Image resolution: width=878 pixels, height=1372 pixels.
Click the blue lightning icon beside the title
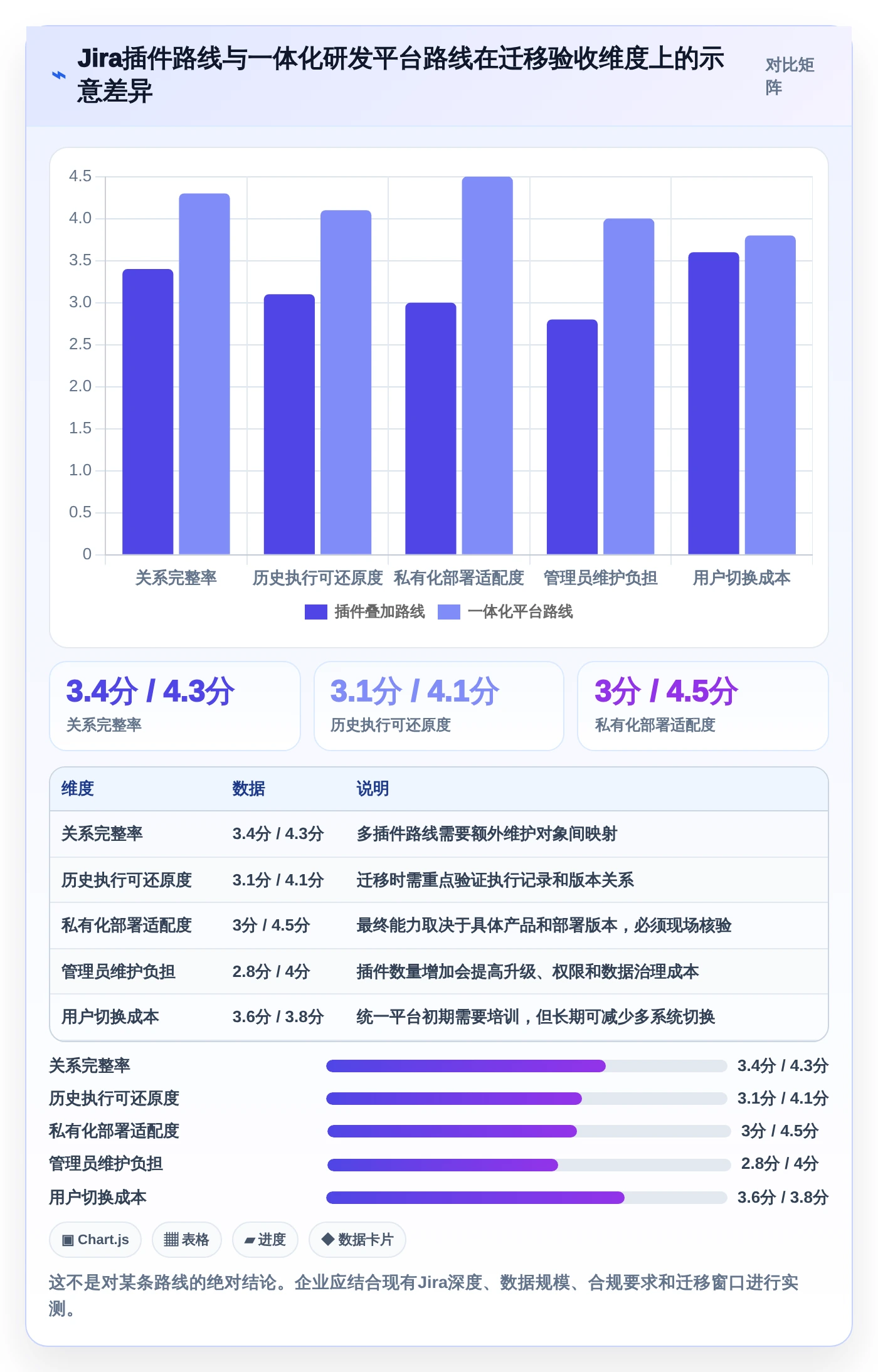58,75
